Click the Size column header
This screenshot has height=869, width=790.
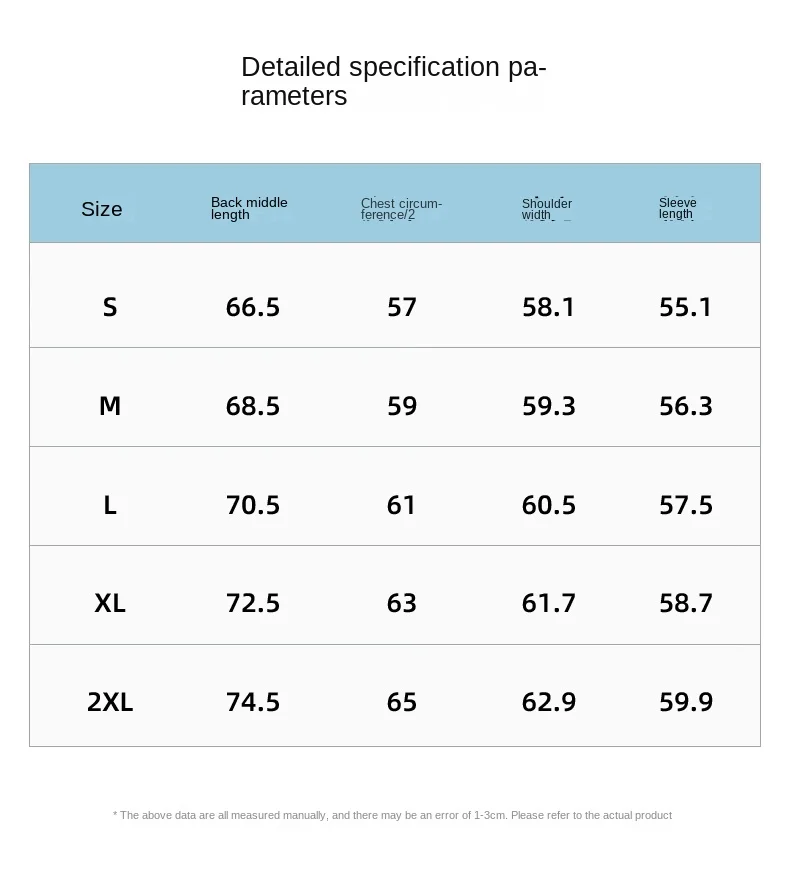(x=102, y=209)
